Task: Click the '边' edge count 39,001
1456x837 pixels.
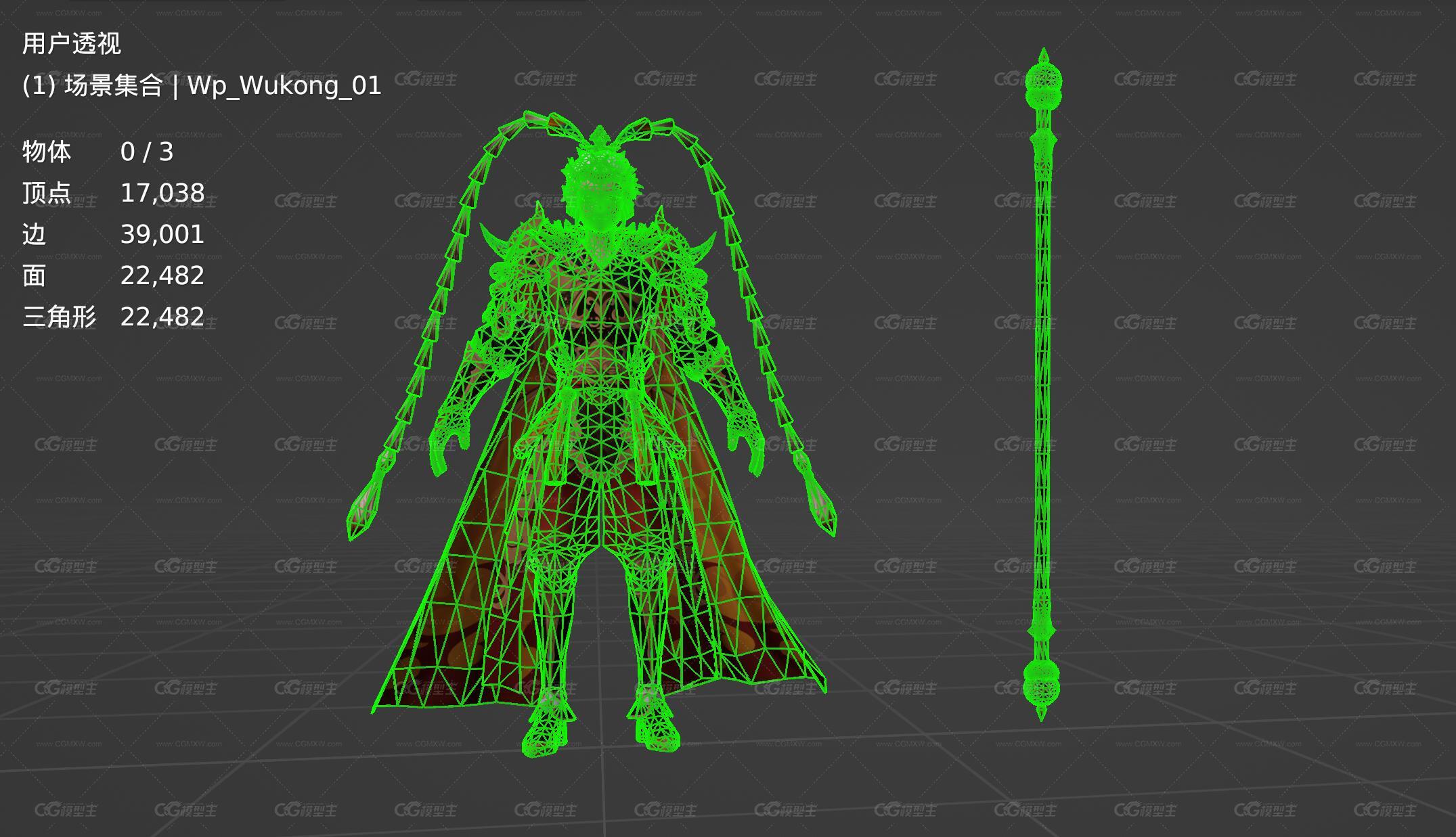Action: tap(162, 235)
